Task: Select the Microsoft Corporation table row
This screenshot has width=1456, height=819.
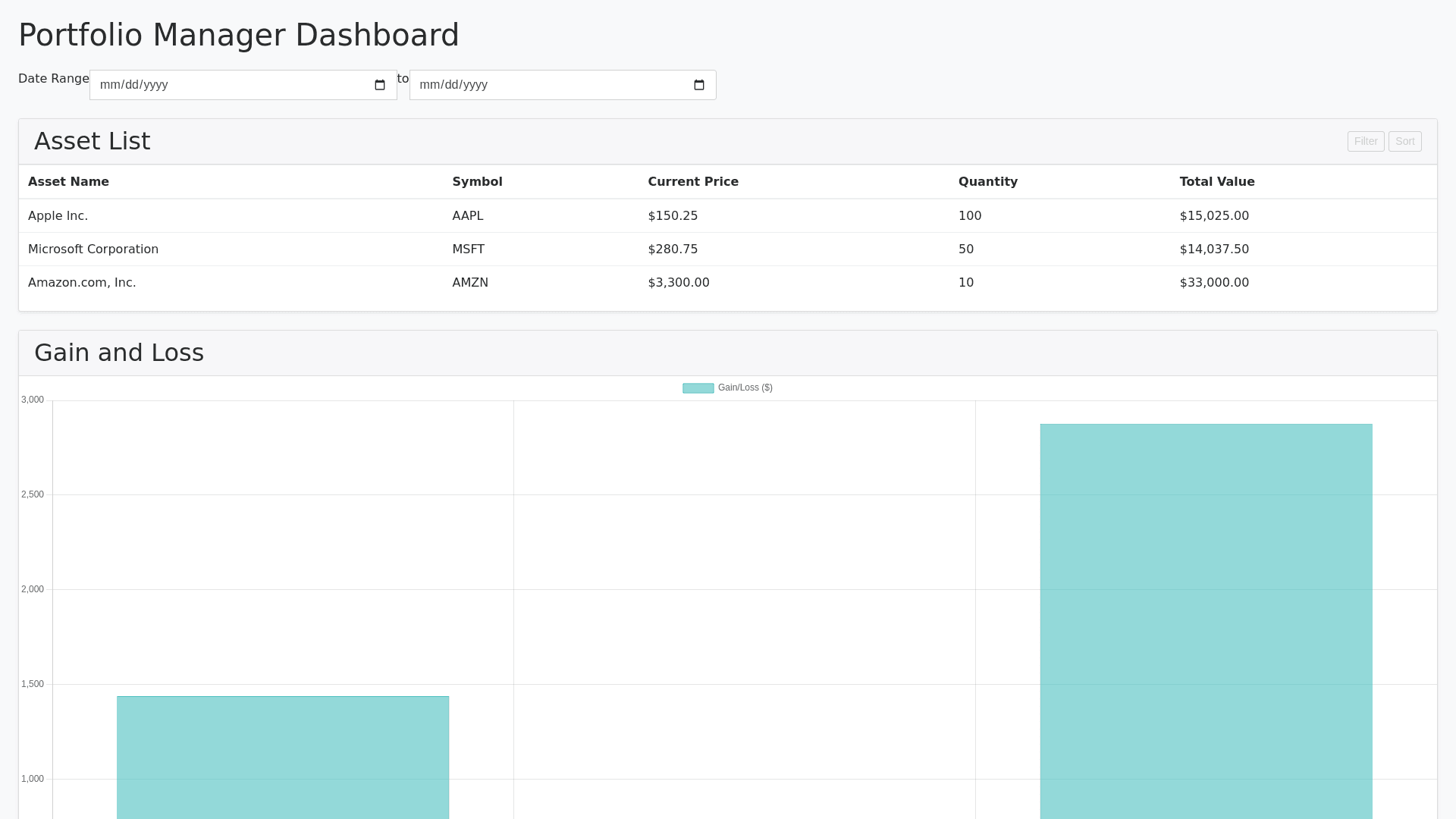Action: [93, 249]
